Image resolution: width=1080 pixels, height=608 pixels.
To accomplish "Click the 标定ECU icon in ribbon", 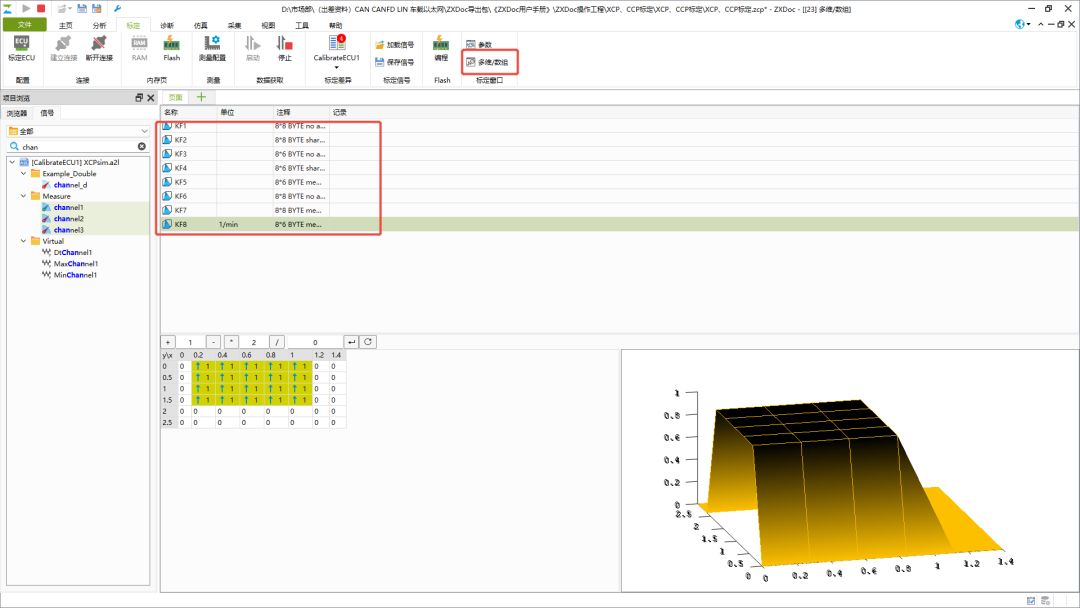I will (x=21, y=46).
